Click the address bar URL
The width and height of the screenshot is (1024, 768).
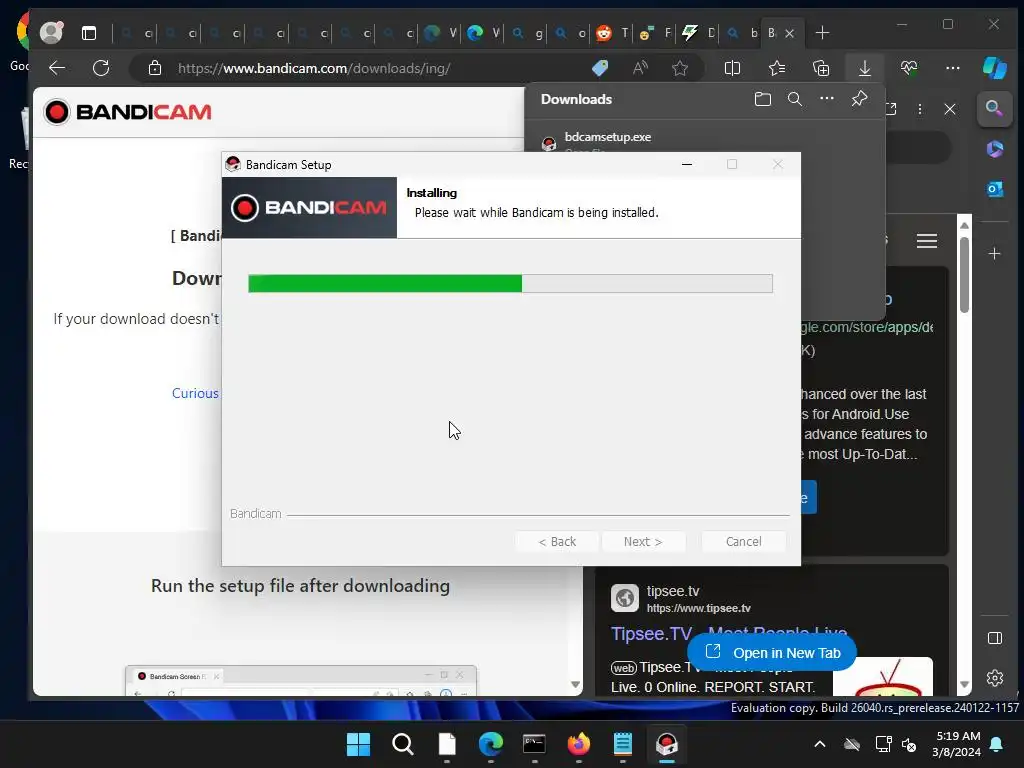(x=313, y=68)
